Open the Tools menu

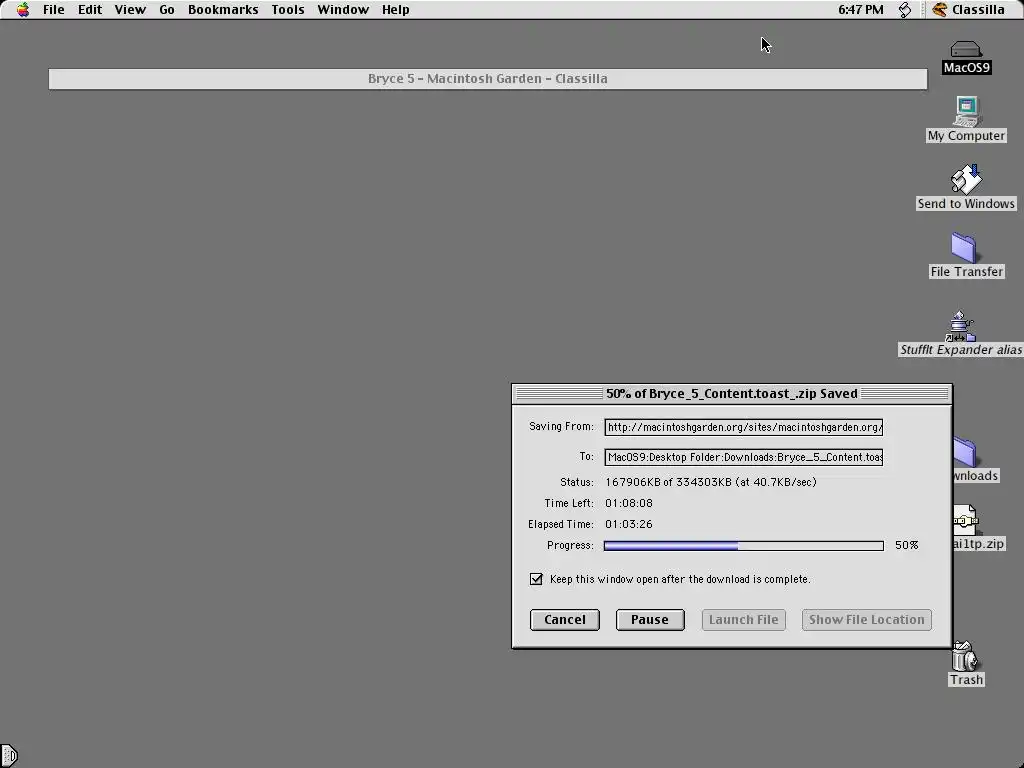[288, 10]
